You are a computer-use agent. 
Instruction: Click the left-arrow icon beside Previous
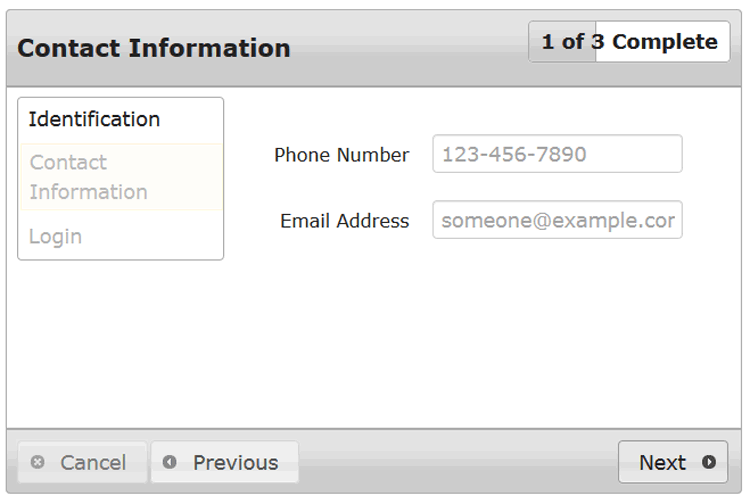tap(169, 462)
